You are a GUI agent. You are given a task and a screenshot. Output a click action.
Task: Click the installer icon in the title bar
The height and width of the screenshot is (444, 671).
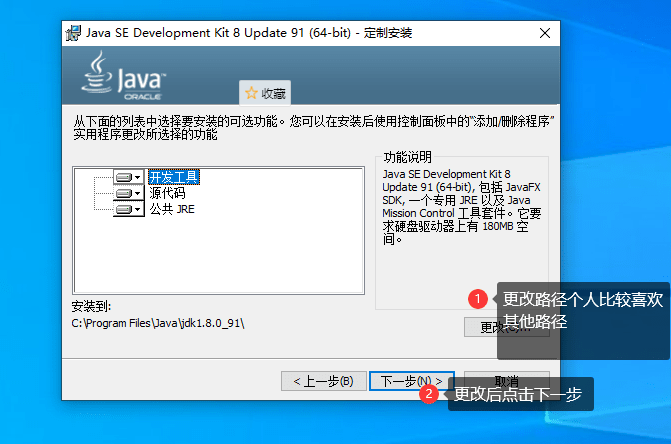point(74,32)
